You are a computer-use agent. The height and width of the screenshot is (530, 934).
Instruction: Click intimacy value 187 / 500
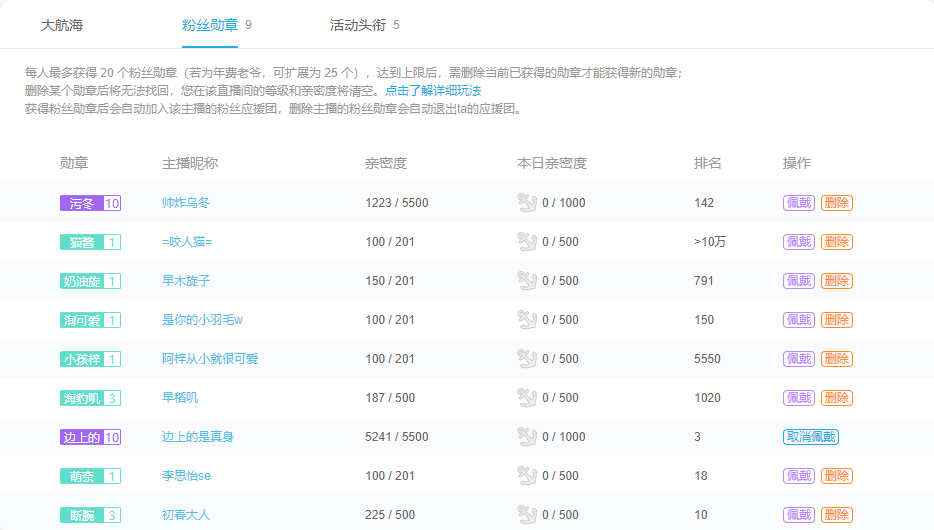click(390, 398)
